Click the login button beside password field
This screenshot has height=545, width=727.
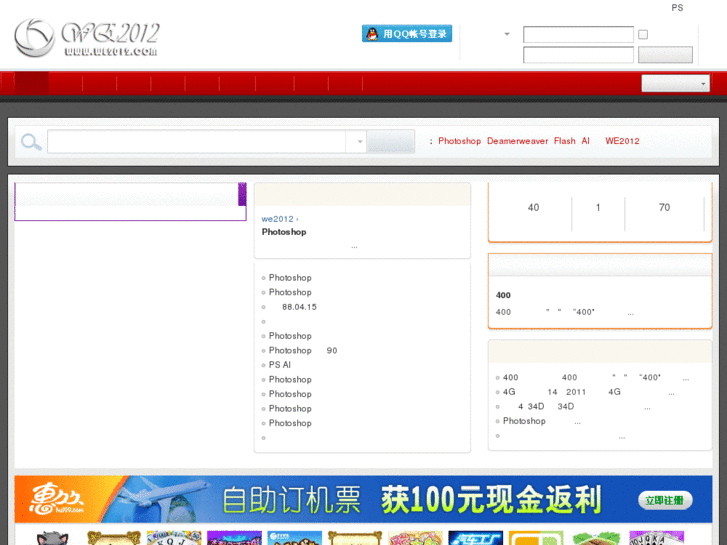[x=665, y=55]
